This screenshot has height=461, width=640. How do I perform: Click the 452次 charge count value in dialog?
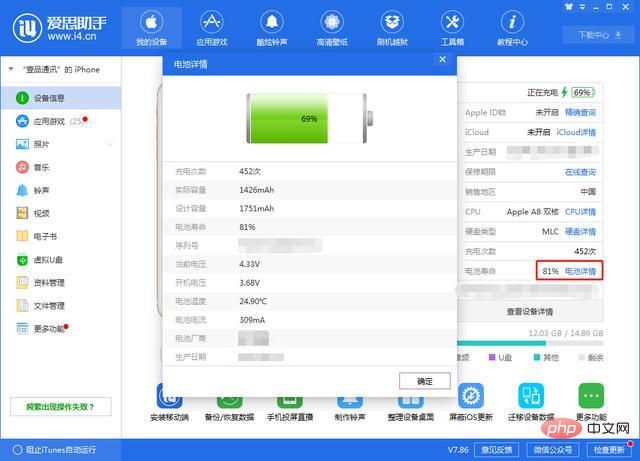point(250,171)
